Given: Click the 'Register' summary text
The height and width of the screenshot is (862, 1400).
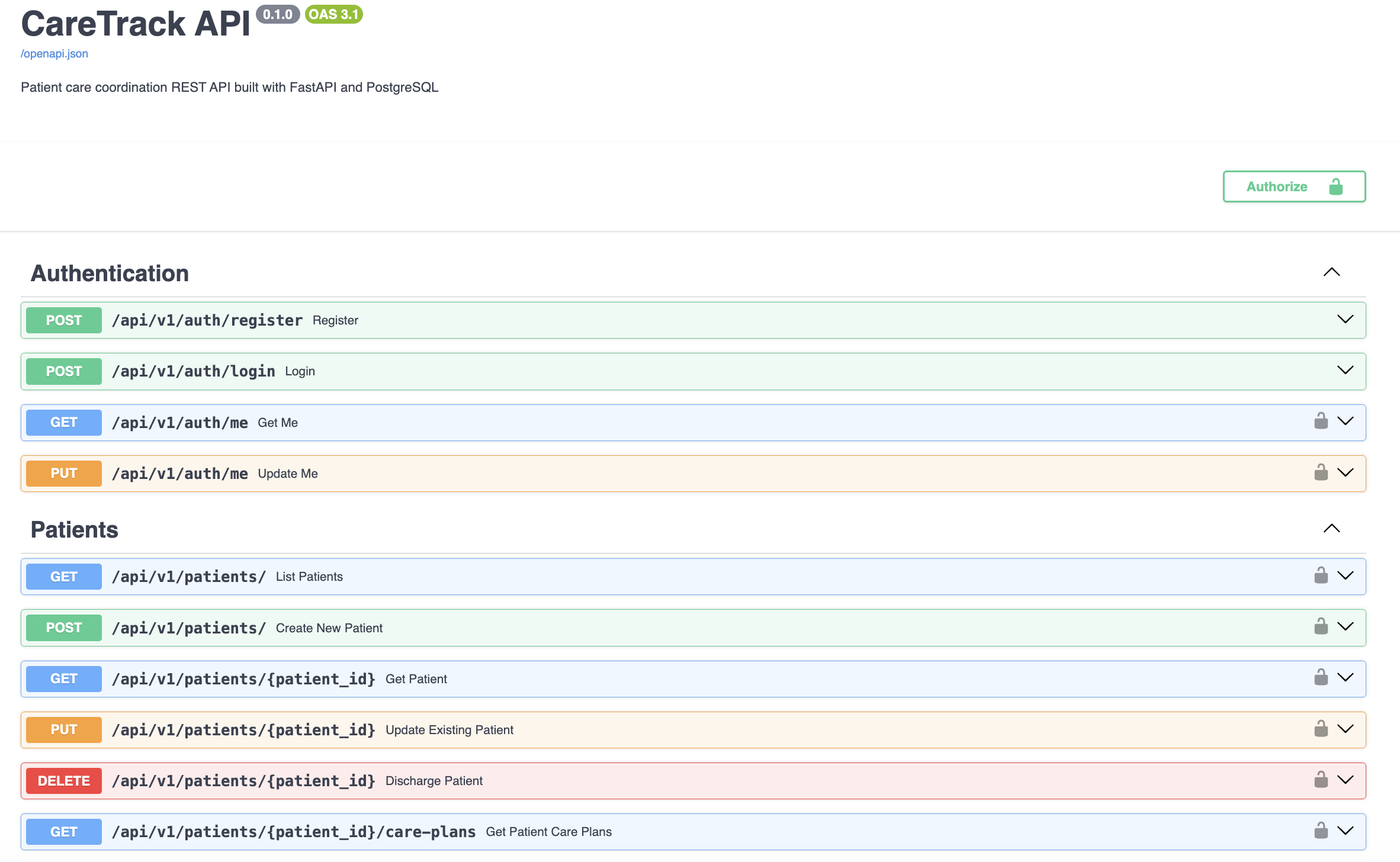Looking at the screenshot, I should point(335,320).
